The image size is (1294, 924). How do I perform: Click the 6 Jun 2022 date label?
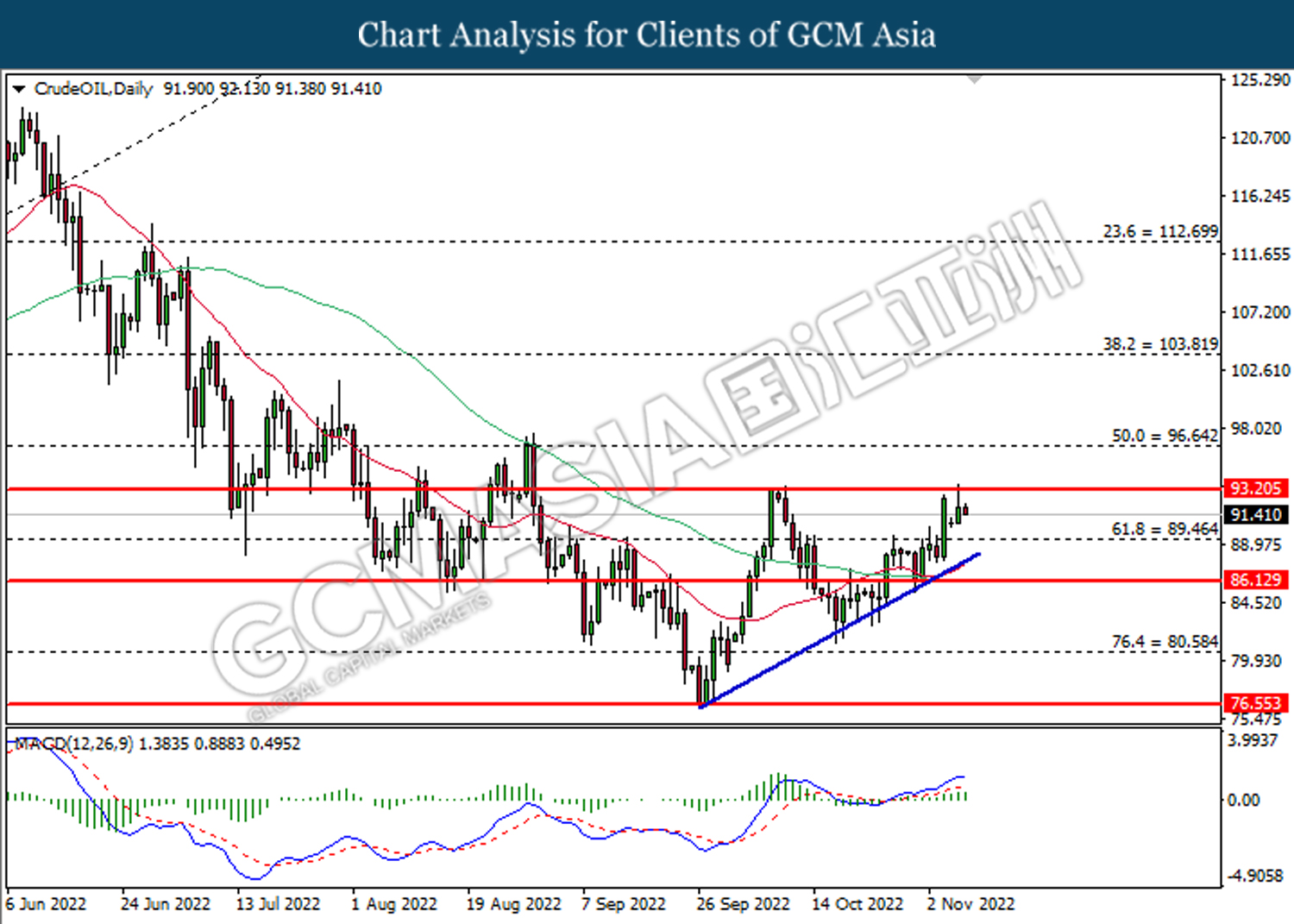(47, 903)
